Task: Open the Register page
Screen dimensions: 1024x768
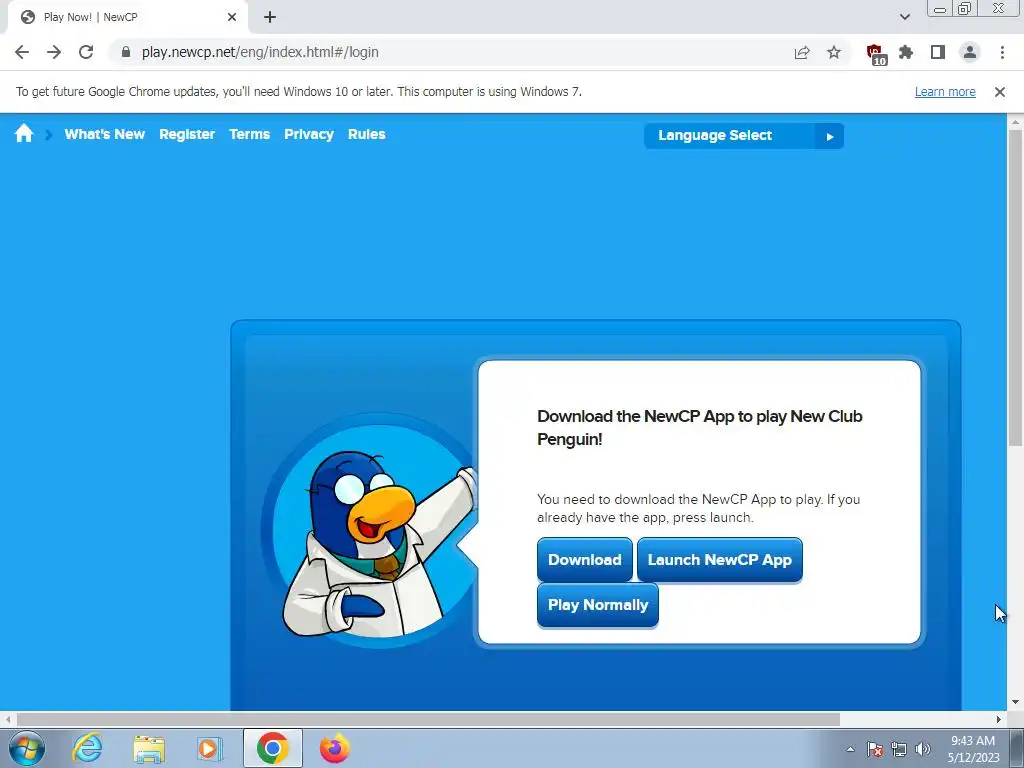Action: click(187, 134)
